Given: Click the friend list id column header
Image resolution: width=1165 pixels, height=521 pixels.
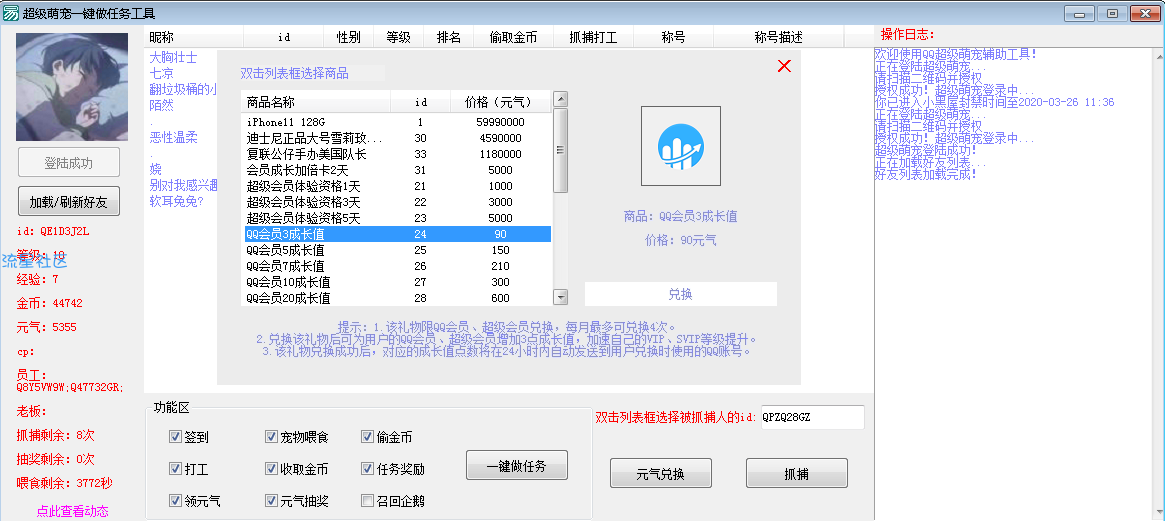Looking at the screenshot, I should point(284,37).
